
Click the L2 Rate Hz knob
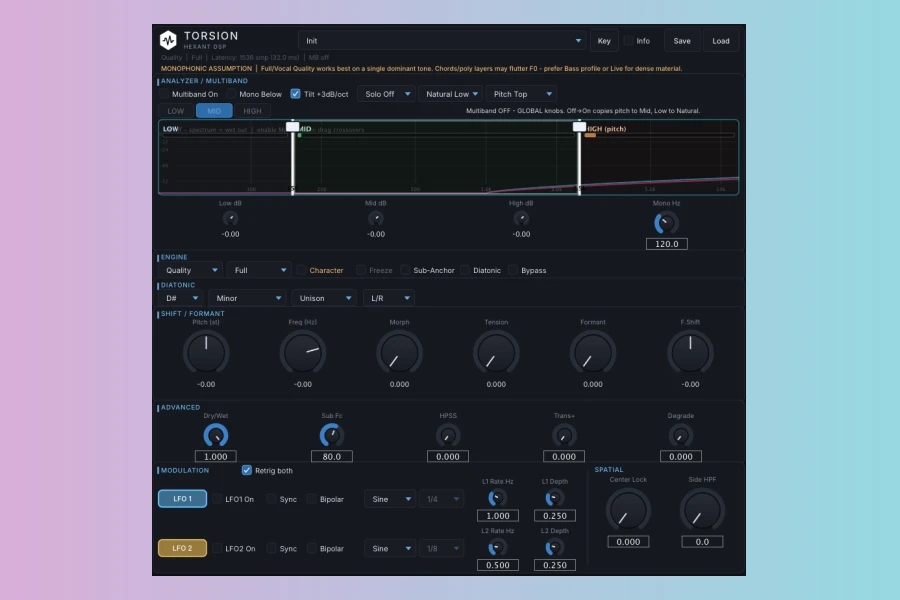[497, 547]
